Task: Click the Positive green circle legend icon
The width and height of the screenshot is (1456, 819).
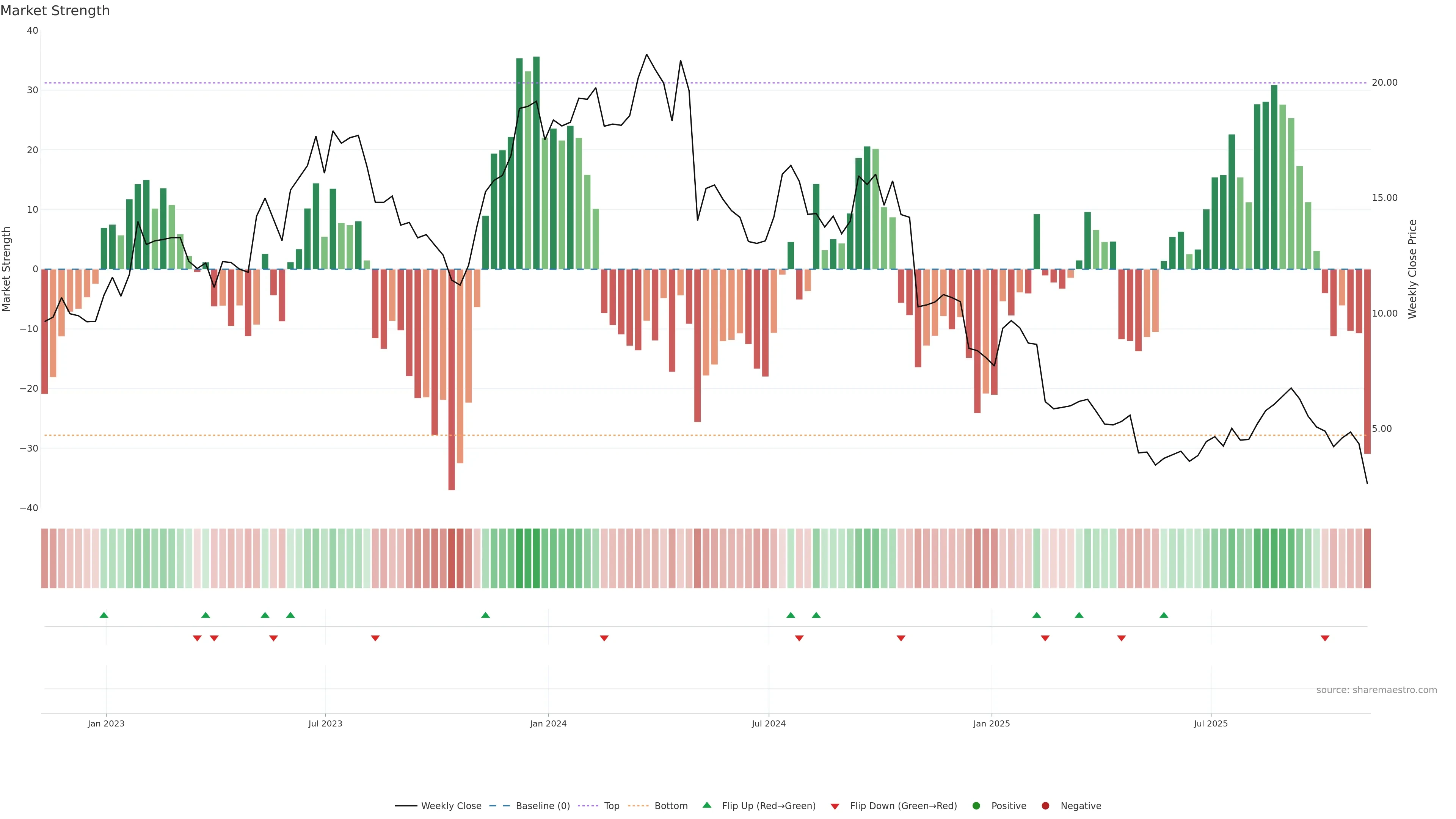Action: point(976,806)
